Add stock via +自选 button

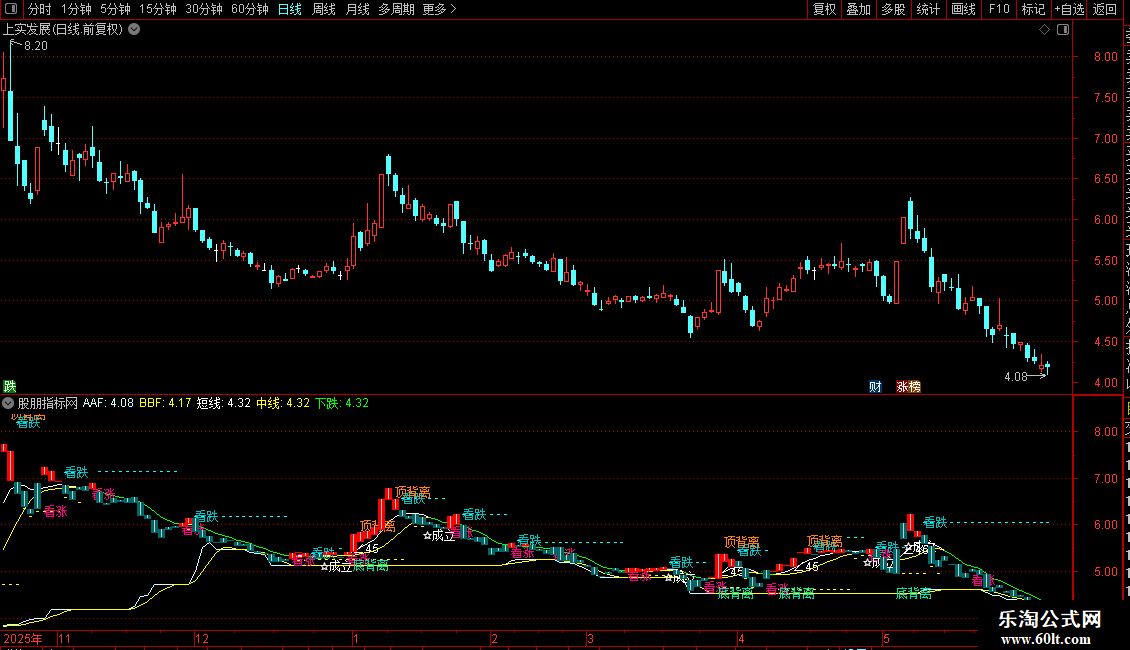coord(1069,9)
